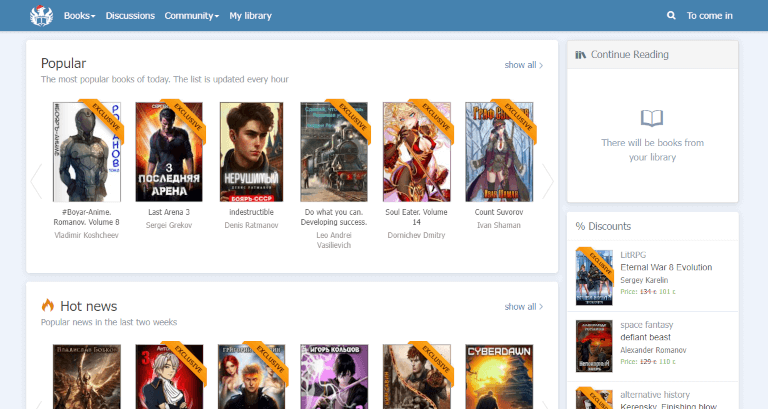Click Do what you can. Developing success title
Image resolution: width=768 pixels, height=409 pixels.
[x=334, y=217]
